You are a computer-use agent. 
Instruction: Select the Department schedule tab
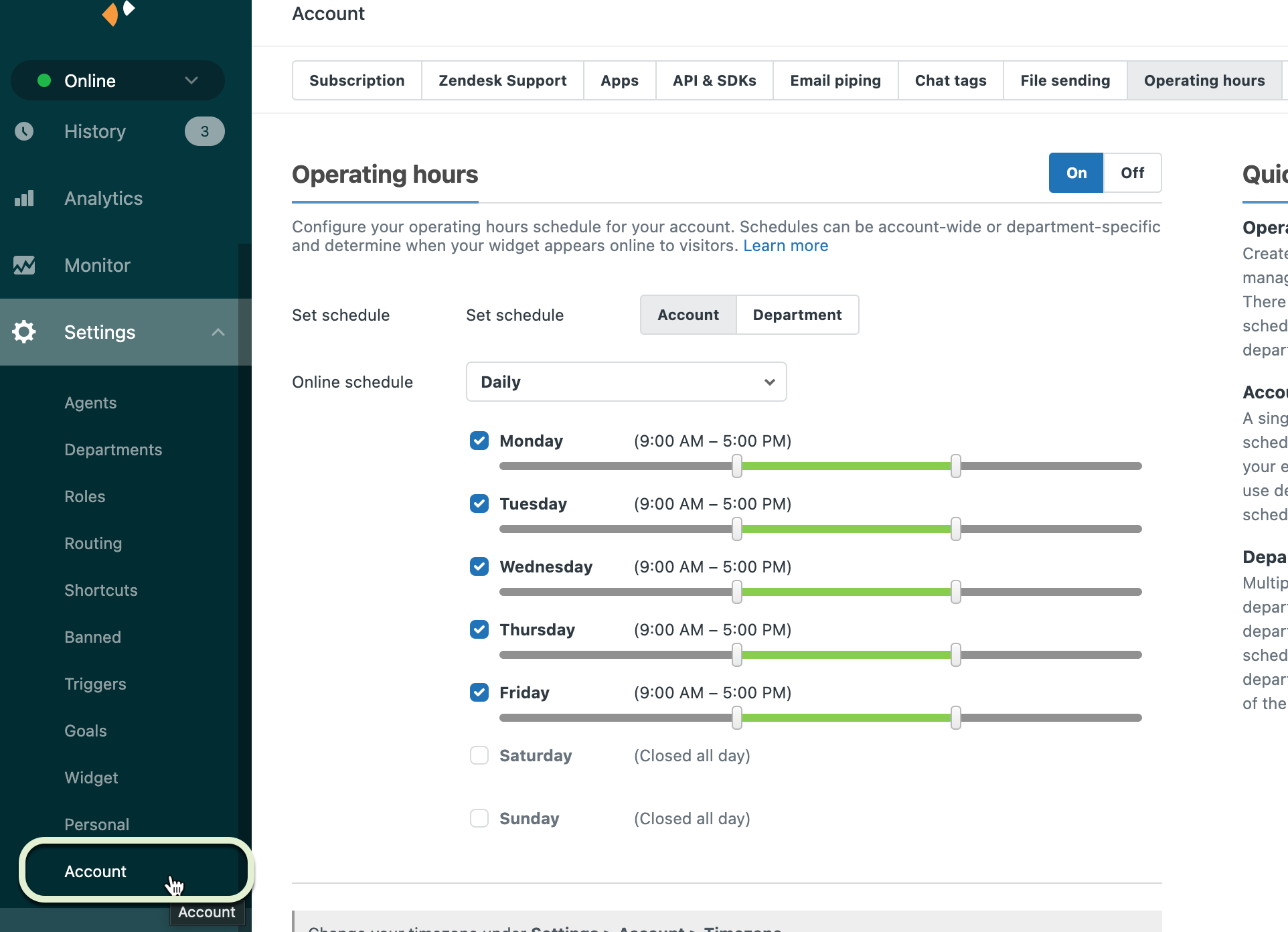pos(797,315)
